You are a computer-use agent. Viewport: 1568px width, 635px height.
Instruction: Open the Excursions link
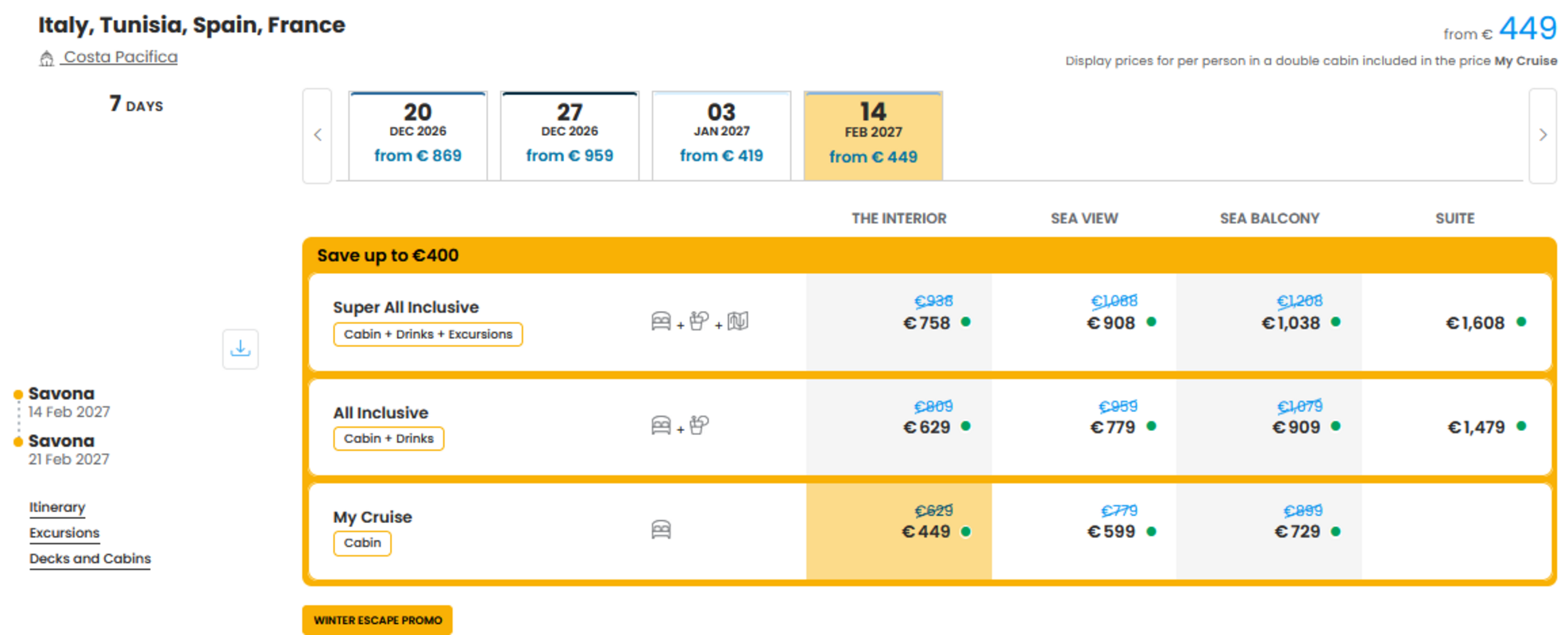pos(64,533)
